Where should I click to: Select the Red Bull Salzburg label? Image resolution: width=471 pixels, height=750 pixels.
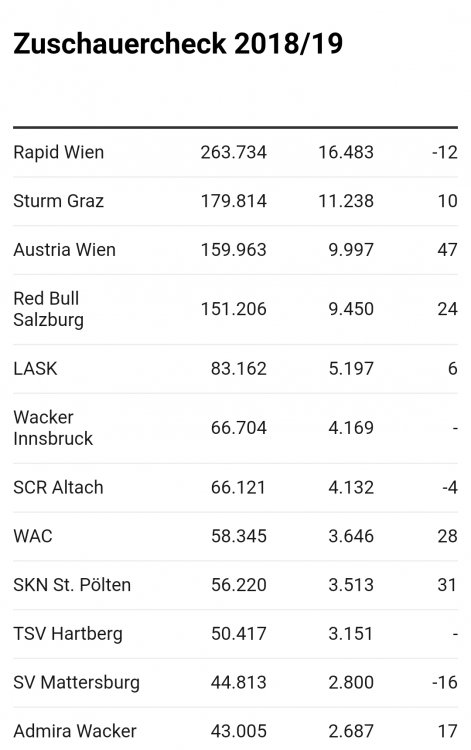click(48, 309)
